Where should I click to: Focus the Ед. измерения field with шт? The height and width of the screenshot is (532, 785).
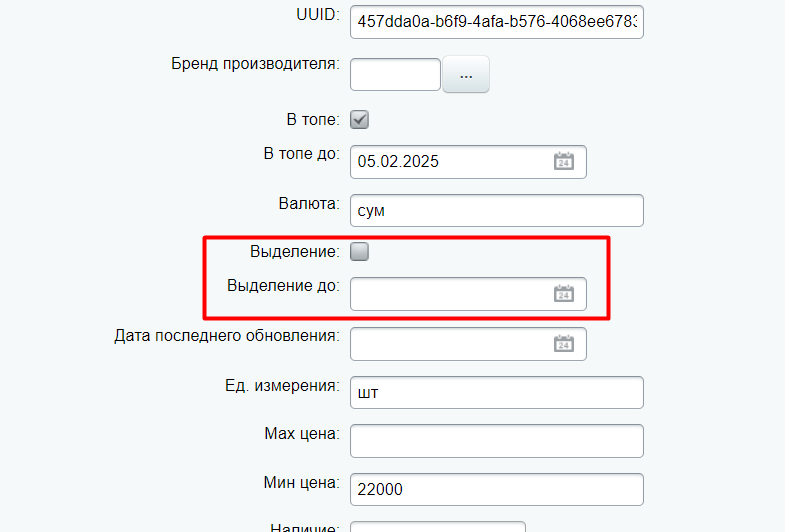pos(497,392)
